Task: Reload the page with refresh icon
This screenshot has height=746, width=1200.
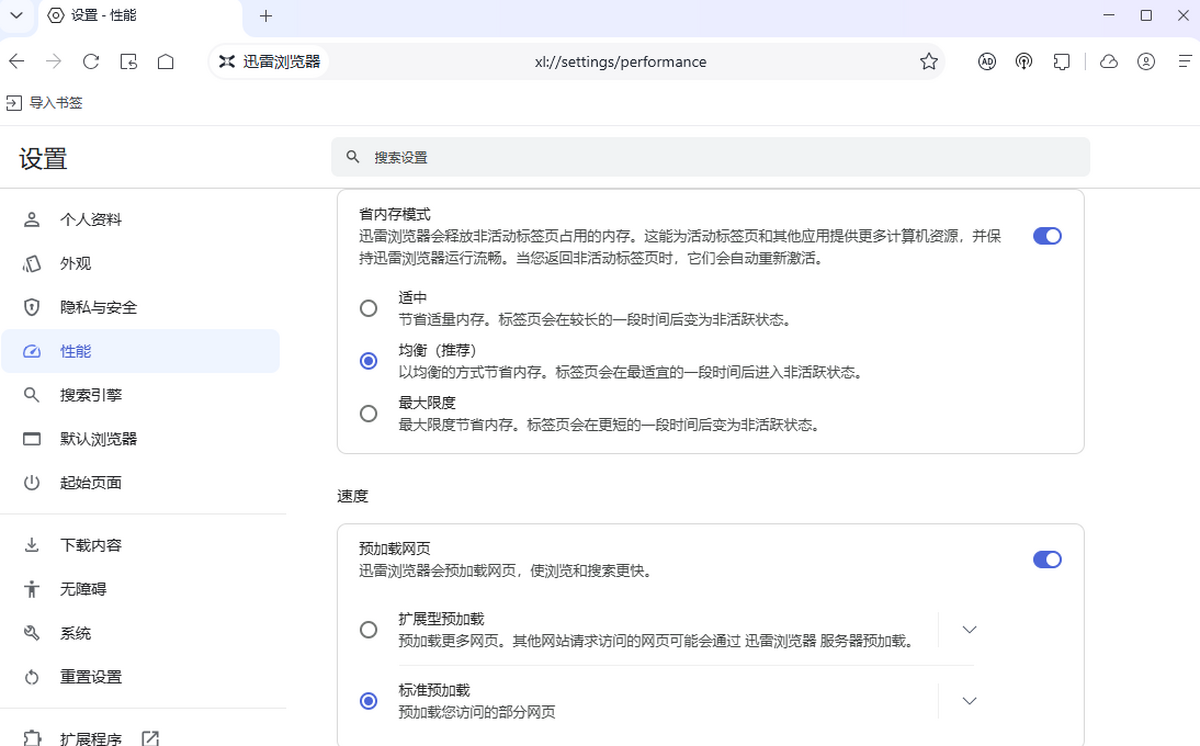Action: [91, 62]
